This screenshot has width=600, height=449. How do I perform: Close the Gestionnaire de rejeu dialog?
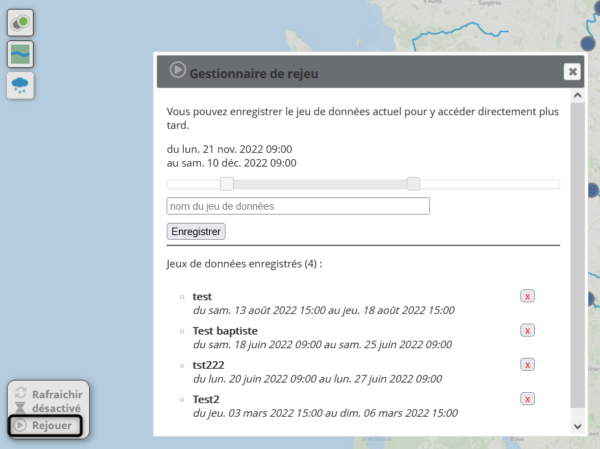coord(571,72)
